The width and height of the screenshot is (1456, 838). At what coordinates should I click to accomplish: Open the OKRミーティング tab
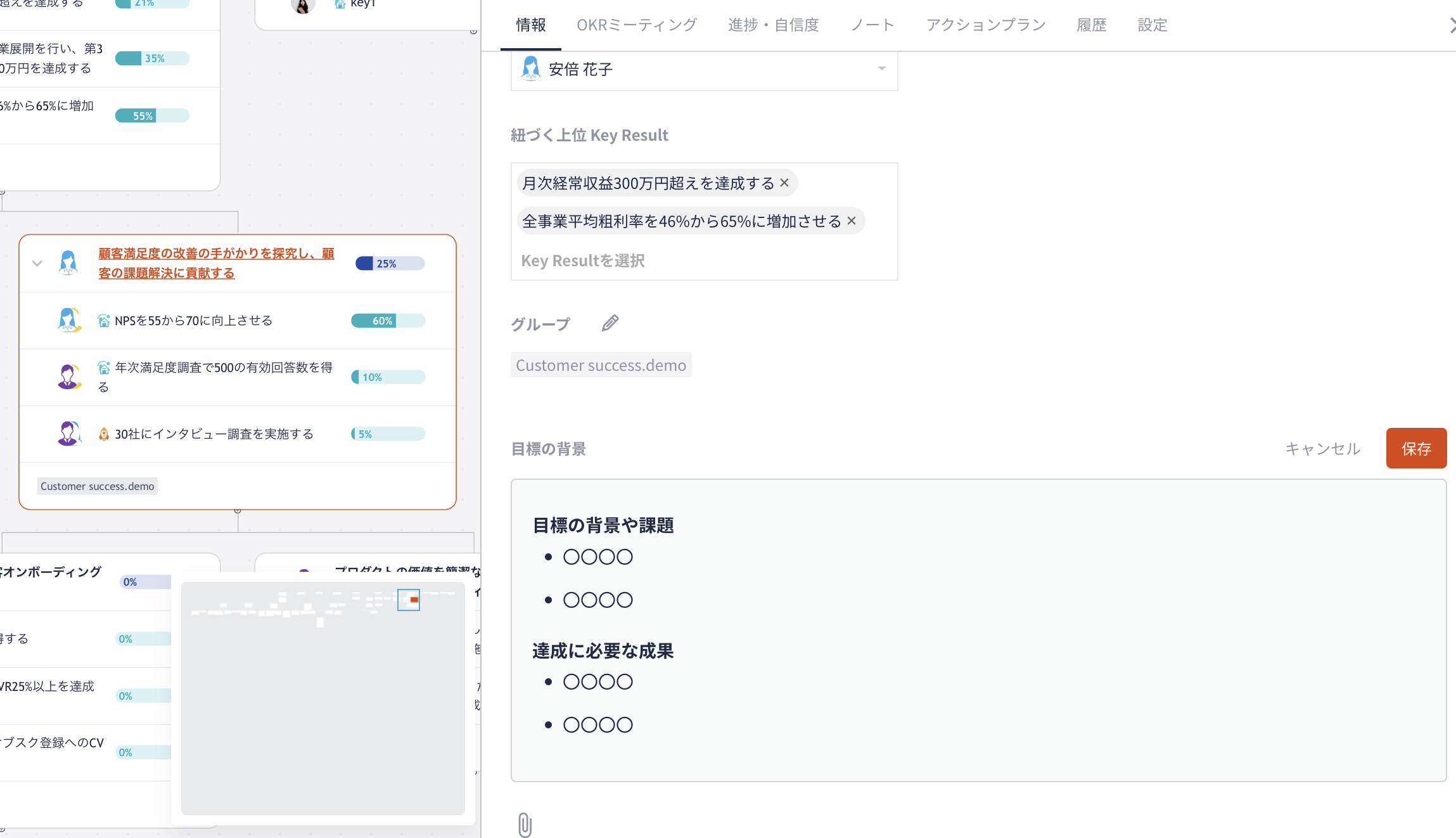[636, 25]
